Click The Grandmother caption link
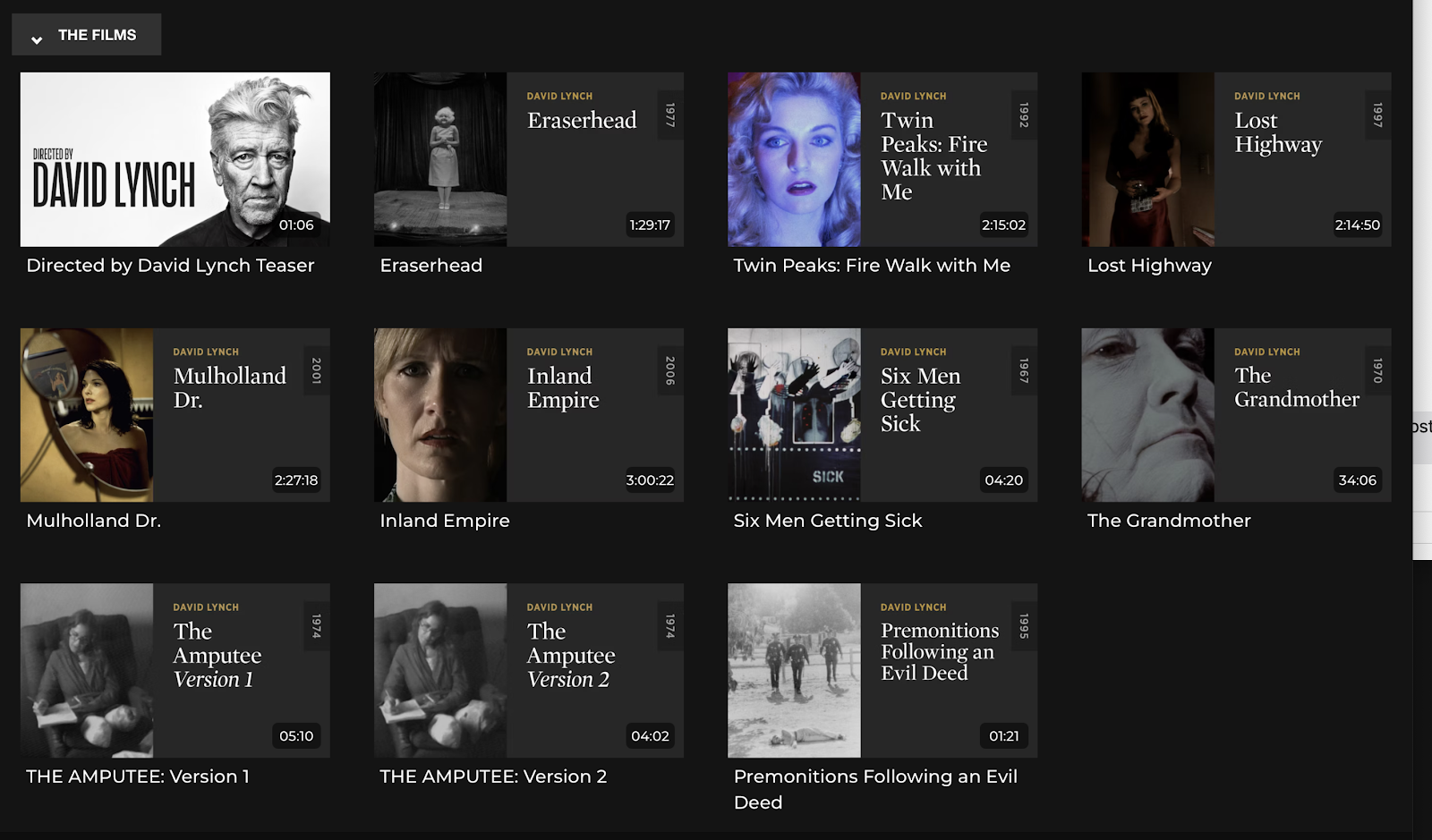 click(x=1169, y=521)
